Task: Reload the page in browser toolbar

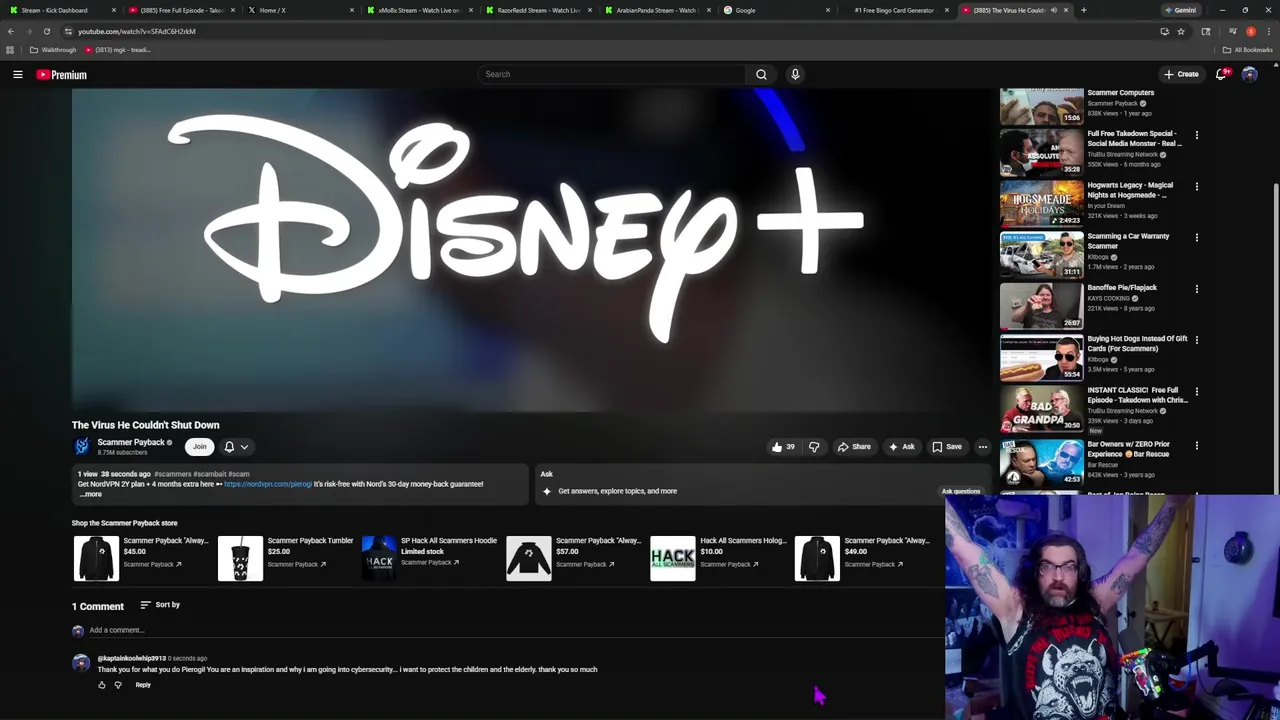Action: 46,31
